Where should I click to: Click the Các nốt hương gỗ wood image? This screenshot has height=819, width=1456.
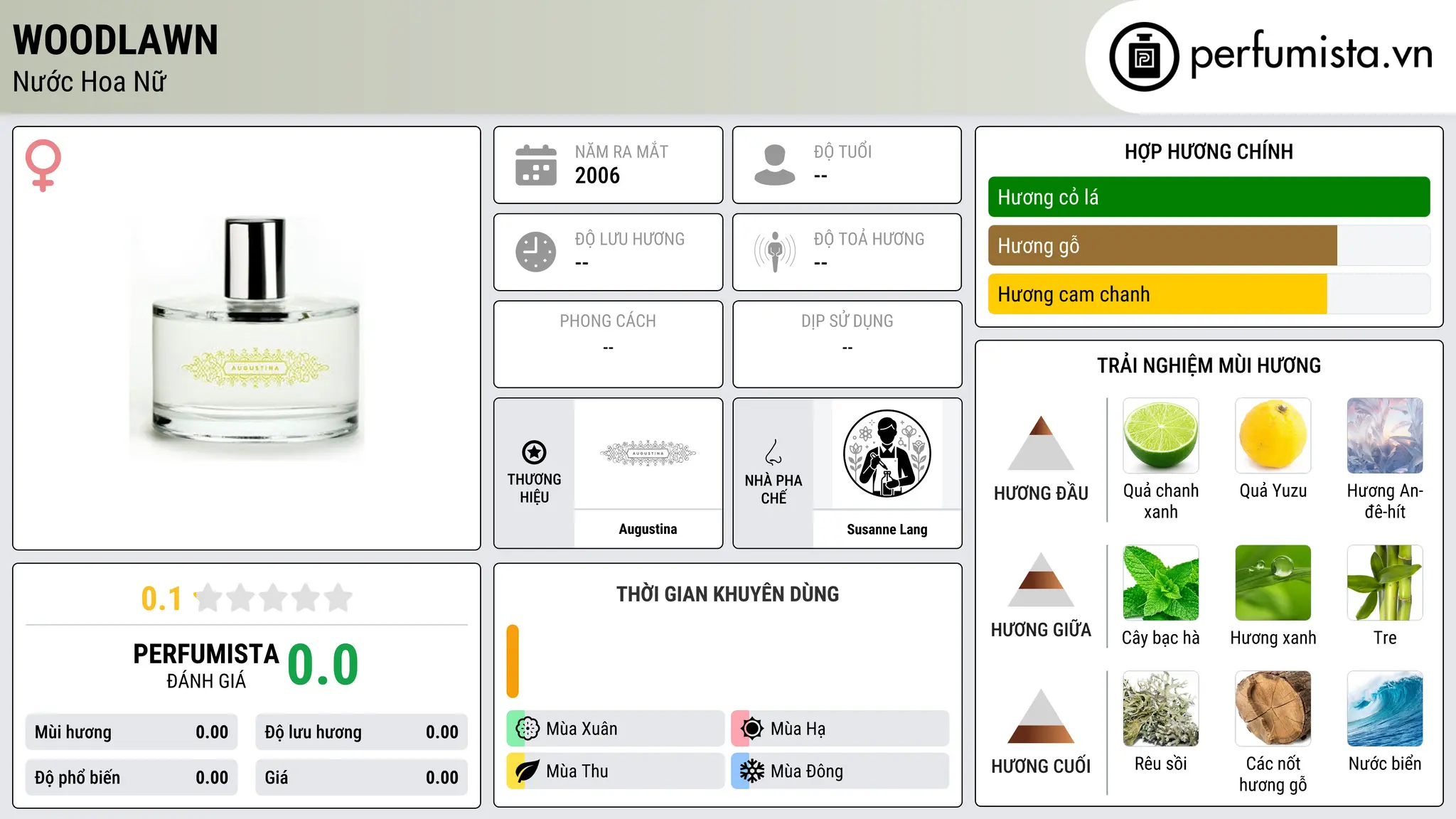[1273, 709]
